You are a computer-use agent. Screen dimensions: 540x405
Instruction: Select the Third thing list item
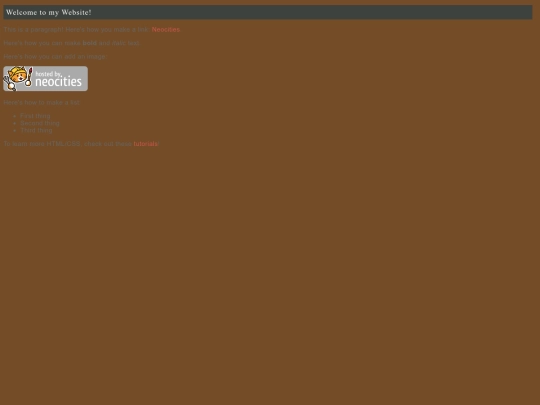point(36,131)
